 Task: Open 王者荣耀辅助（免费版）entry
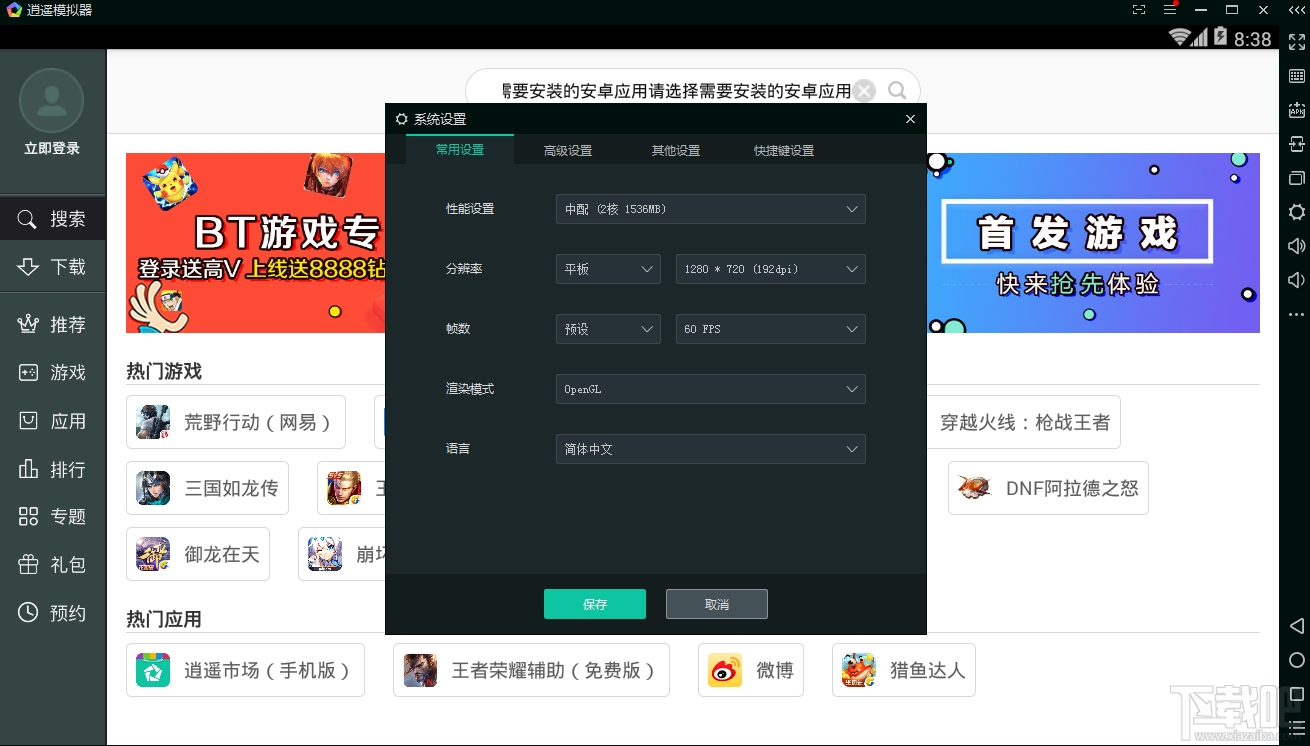[532, 670]
